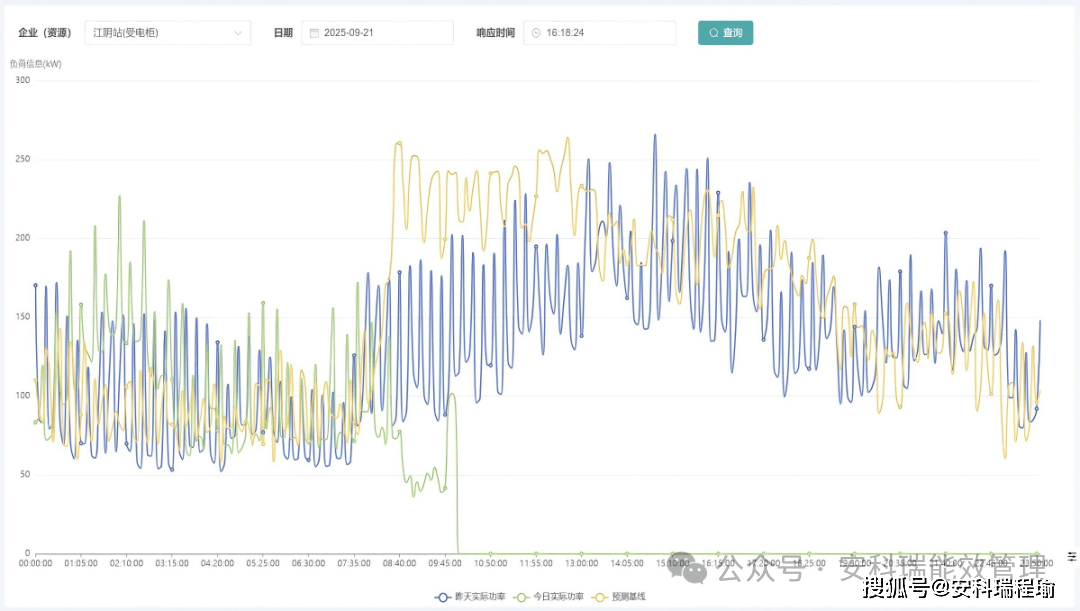
Task: Select the 13:00:00 label on the time axis
Action: point(581,564)
